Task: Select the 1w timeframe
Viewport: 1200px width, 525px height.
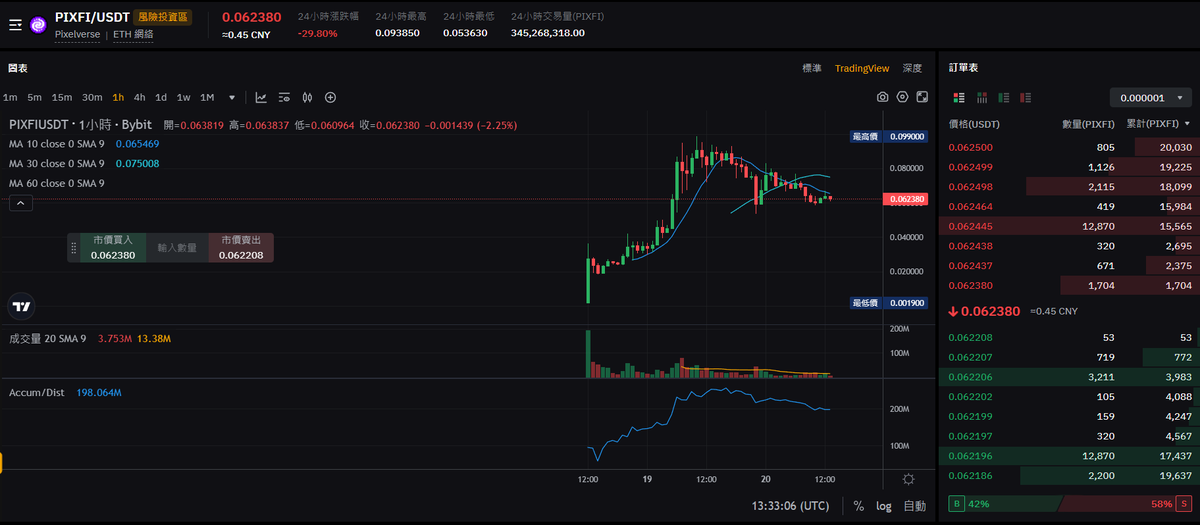Action: click(184, 97)
